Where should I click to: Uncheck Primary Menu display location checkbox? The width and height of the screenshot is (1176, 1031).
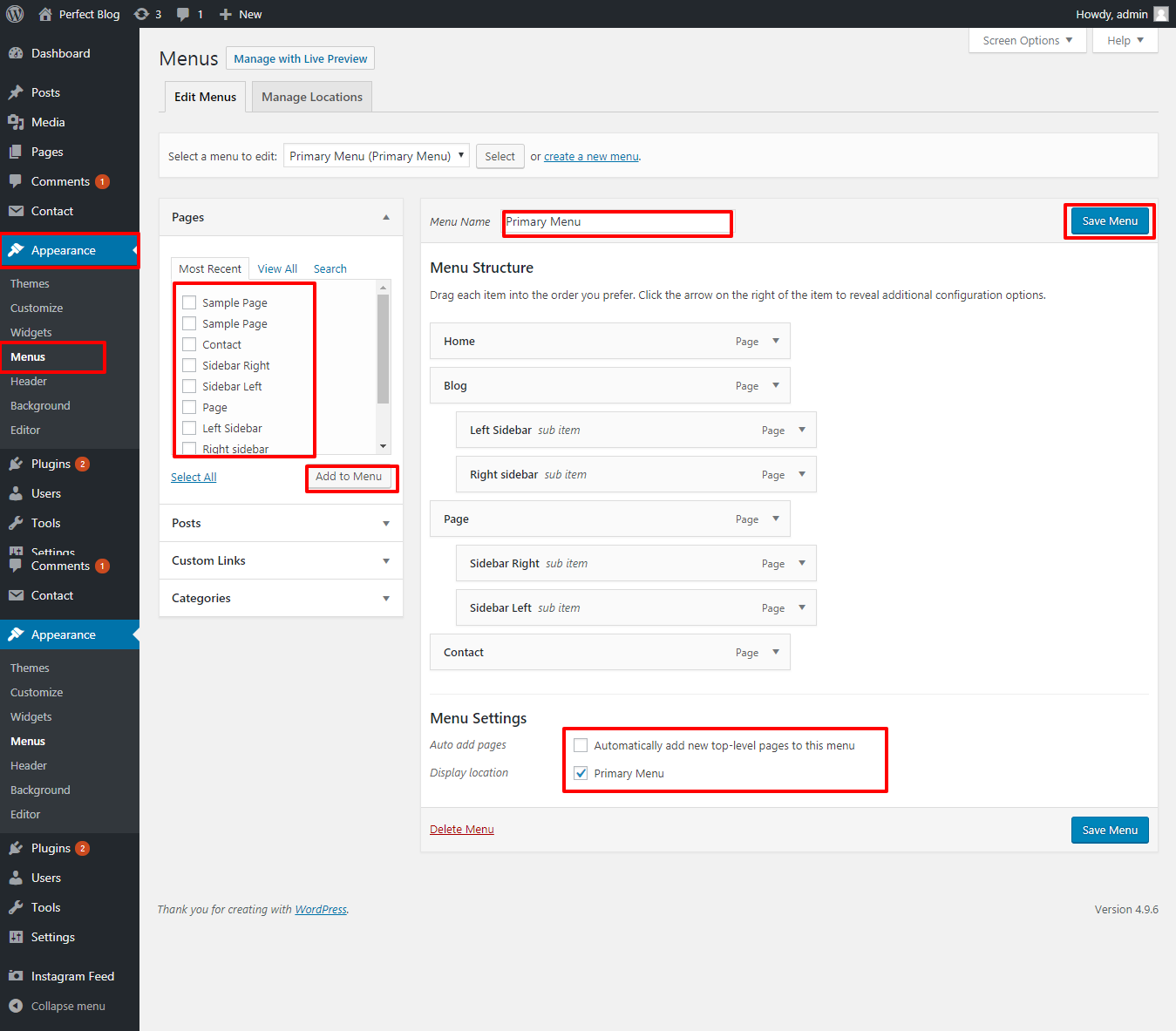pyautogui.click(x=581, y=773)
